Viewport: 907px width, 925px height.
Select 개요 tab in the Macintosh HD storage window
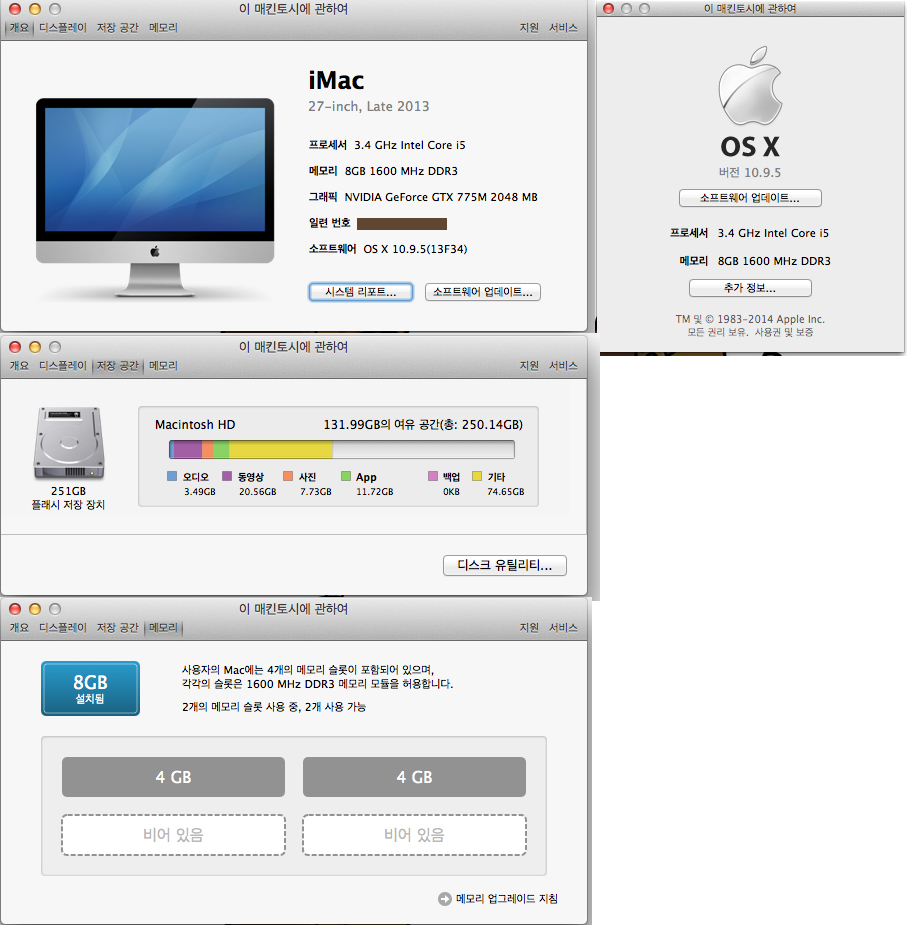(19, 366)
